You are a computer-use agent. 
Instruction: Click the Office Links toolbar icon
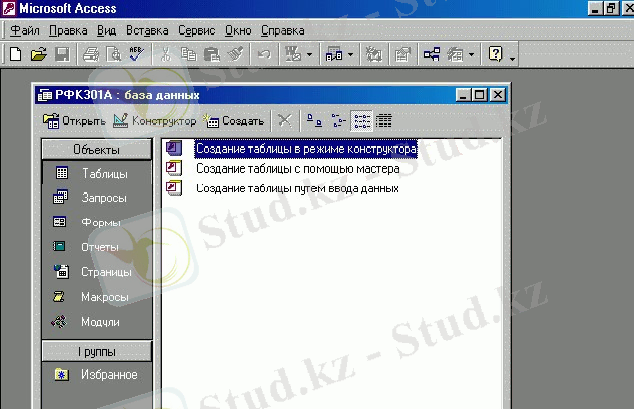(x=293, y=54)
